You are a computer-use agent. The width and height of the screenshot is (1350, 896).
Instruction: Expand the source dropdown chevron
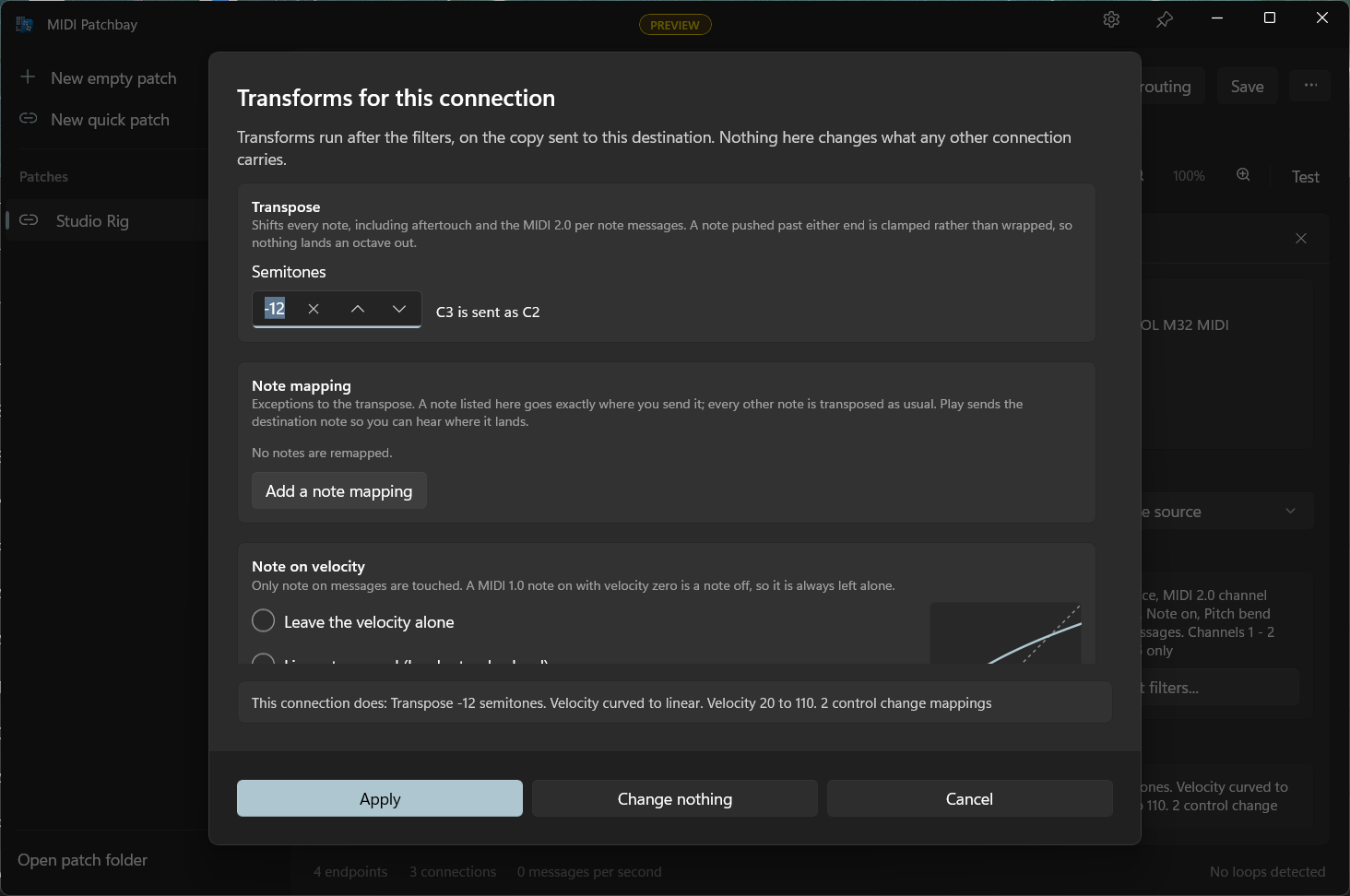pos(1290,512)
